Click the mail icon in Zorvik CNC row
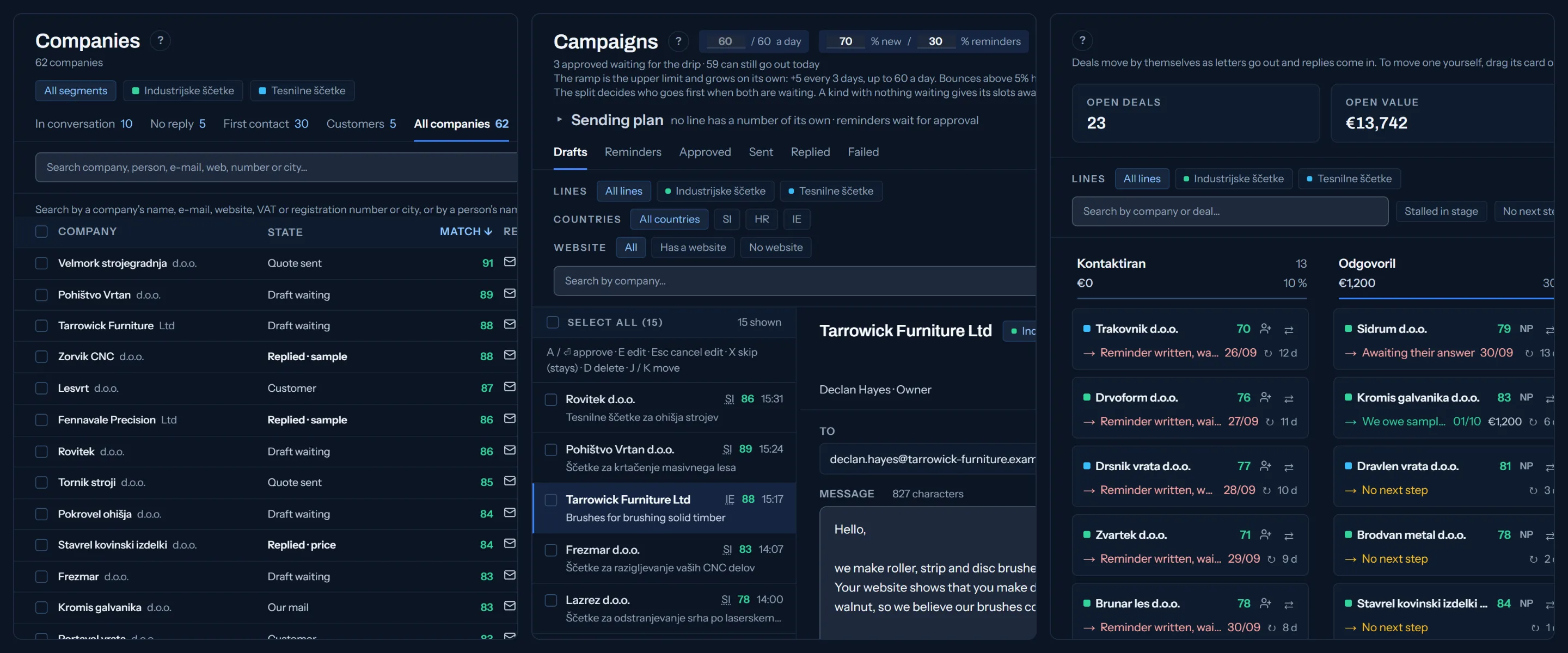The image size is (1568, 653). click(510, 355)
